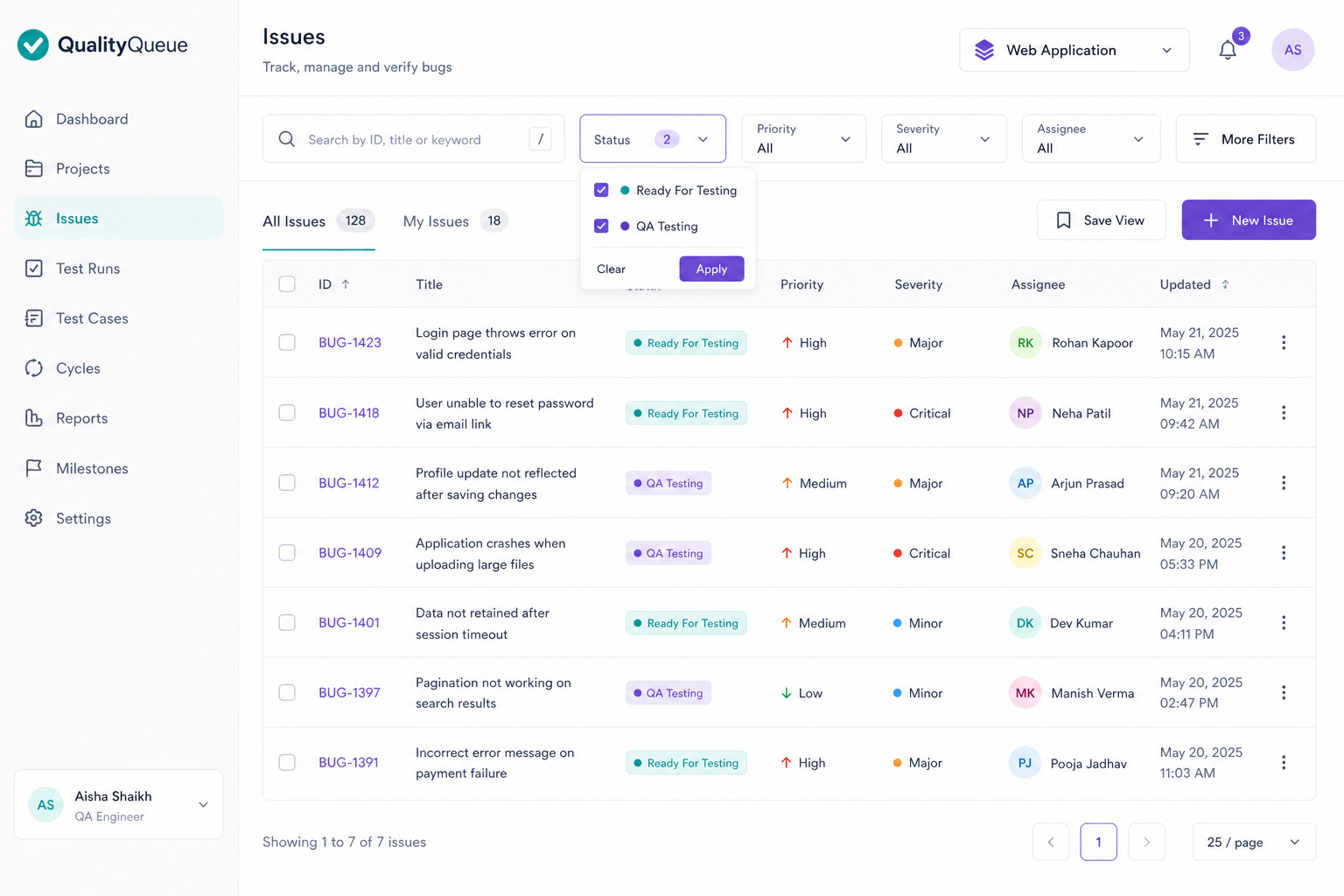Viewport: 1344px width, 896px height.
Task: Uncheck QA Testing status filter
Action: pos(601,226)
